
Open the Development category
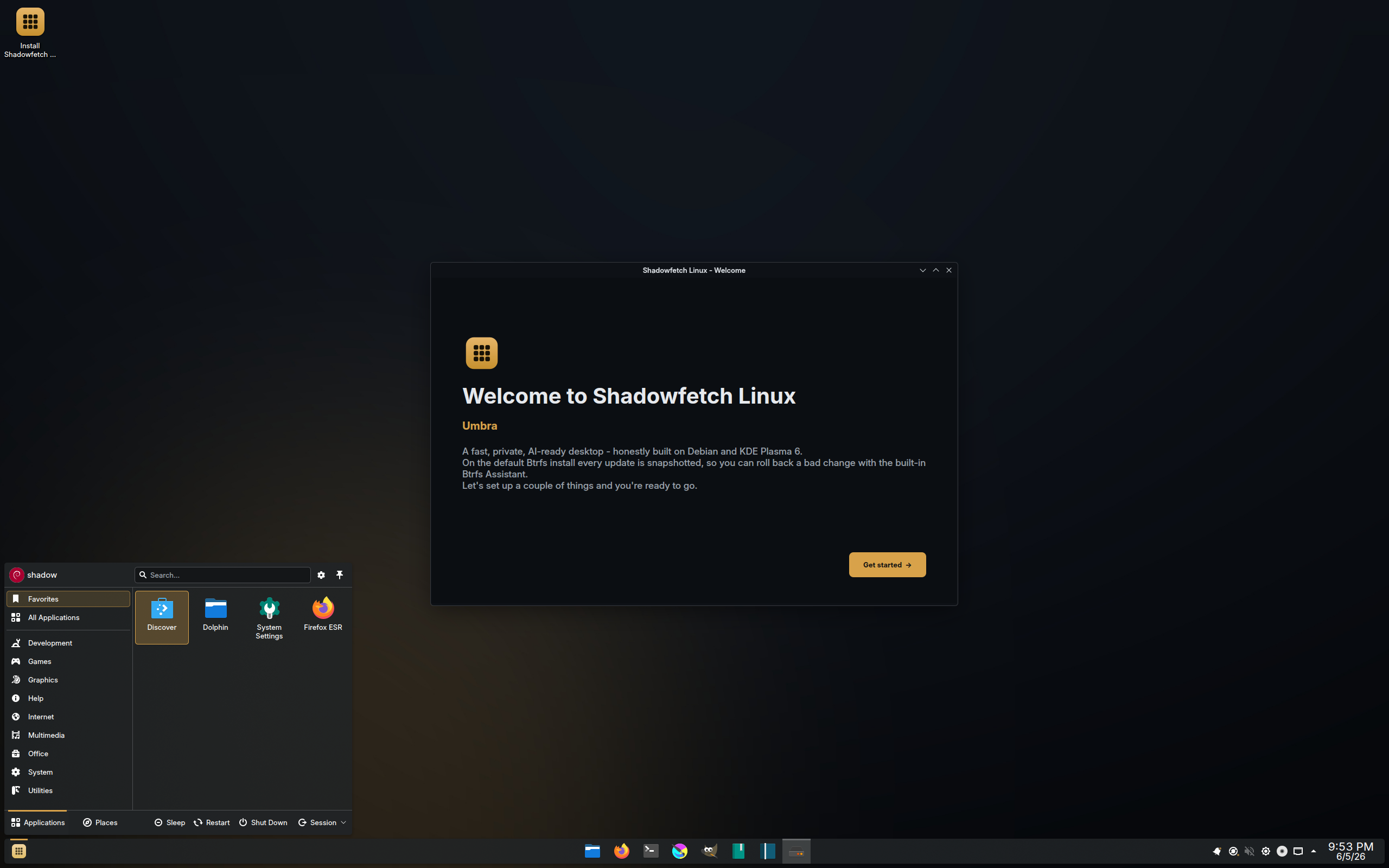[x=68, y=643]
